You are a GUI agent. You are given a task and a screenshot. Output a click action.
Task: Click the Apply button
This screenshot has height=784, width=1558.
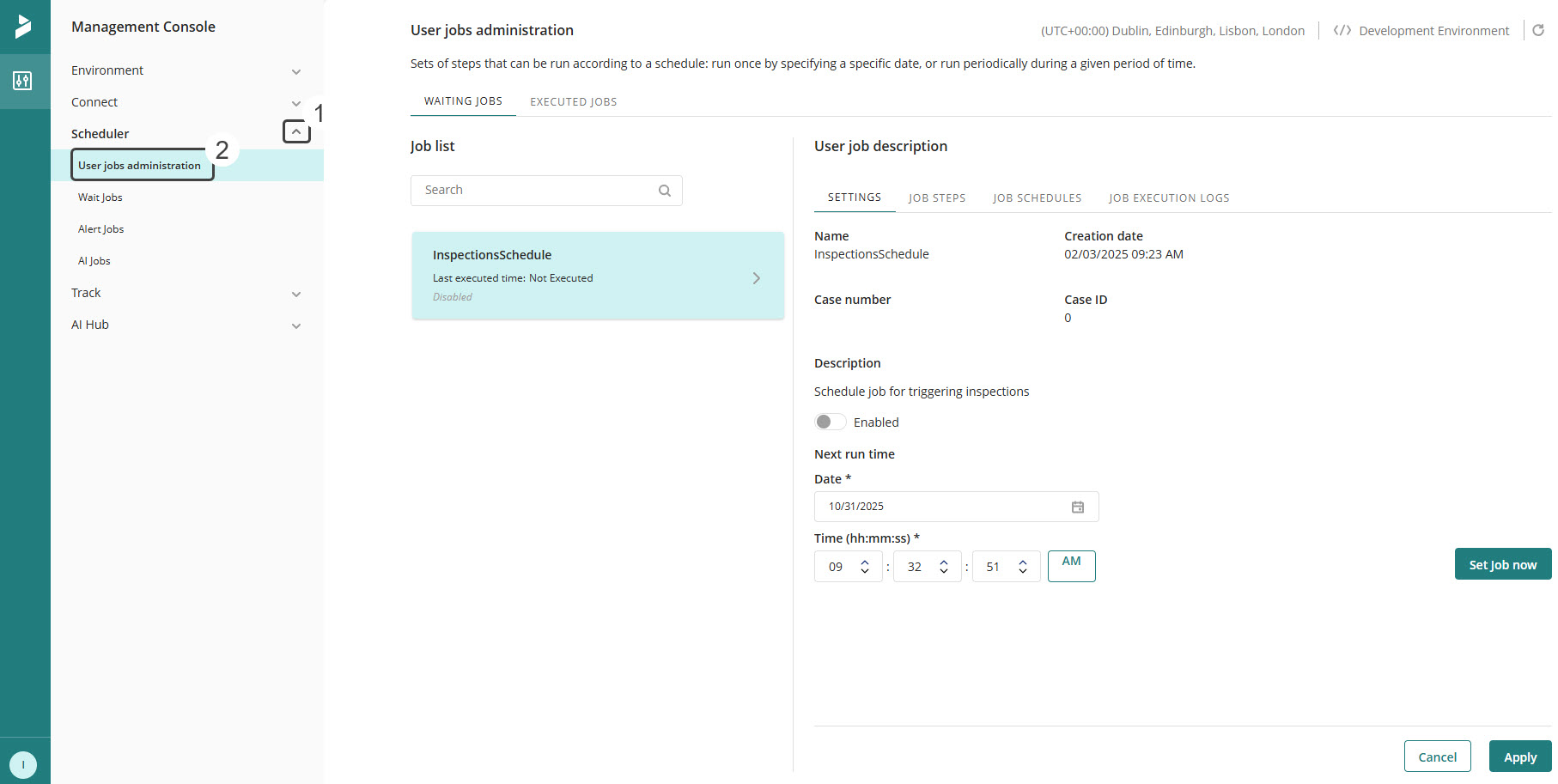point(1519,757)
